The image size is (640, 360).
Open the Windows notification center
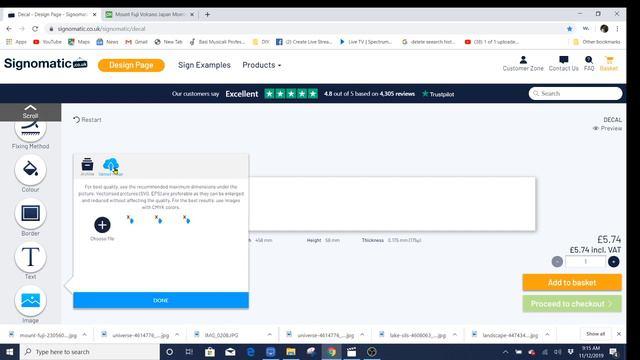tap(613, 352)
